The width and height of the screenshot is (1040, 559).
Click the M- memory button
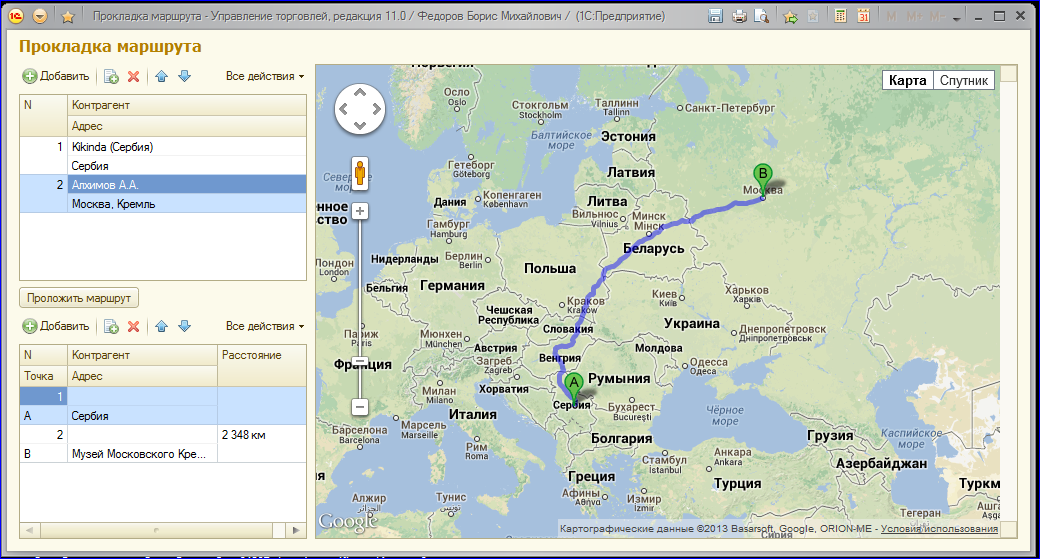click(x=937, y=17)
